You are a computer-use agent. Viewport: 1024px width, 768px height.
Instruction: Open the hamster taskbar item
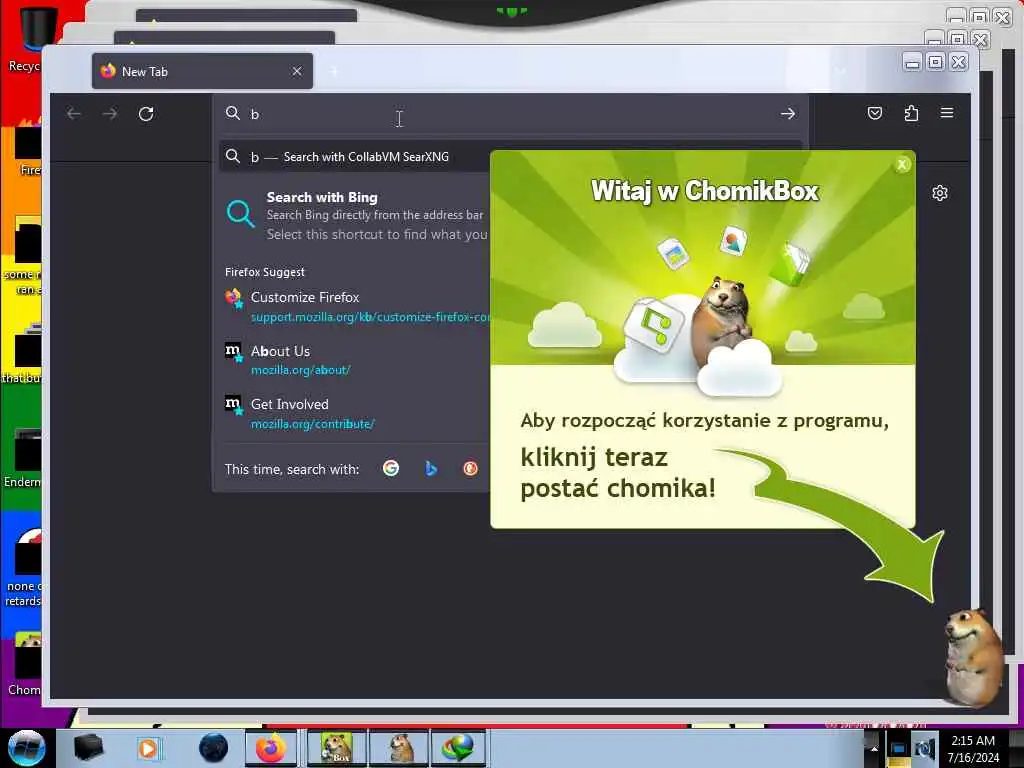point(399,748)
